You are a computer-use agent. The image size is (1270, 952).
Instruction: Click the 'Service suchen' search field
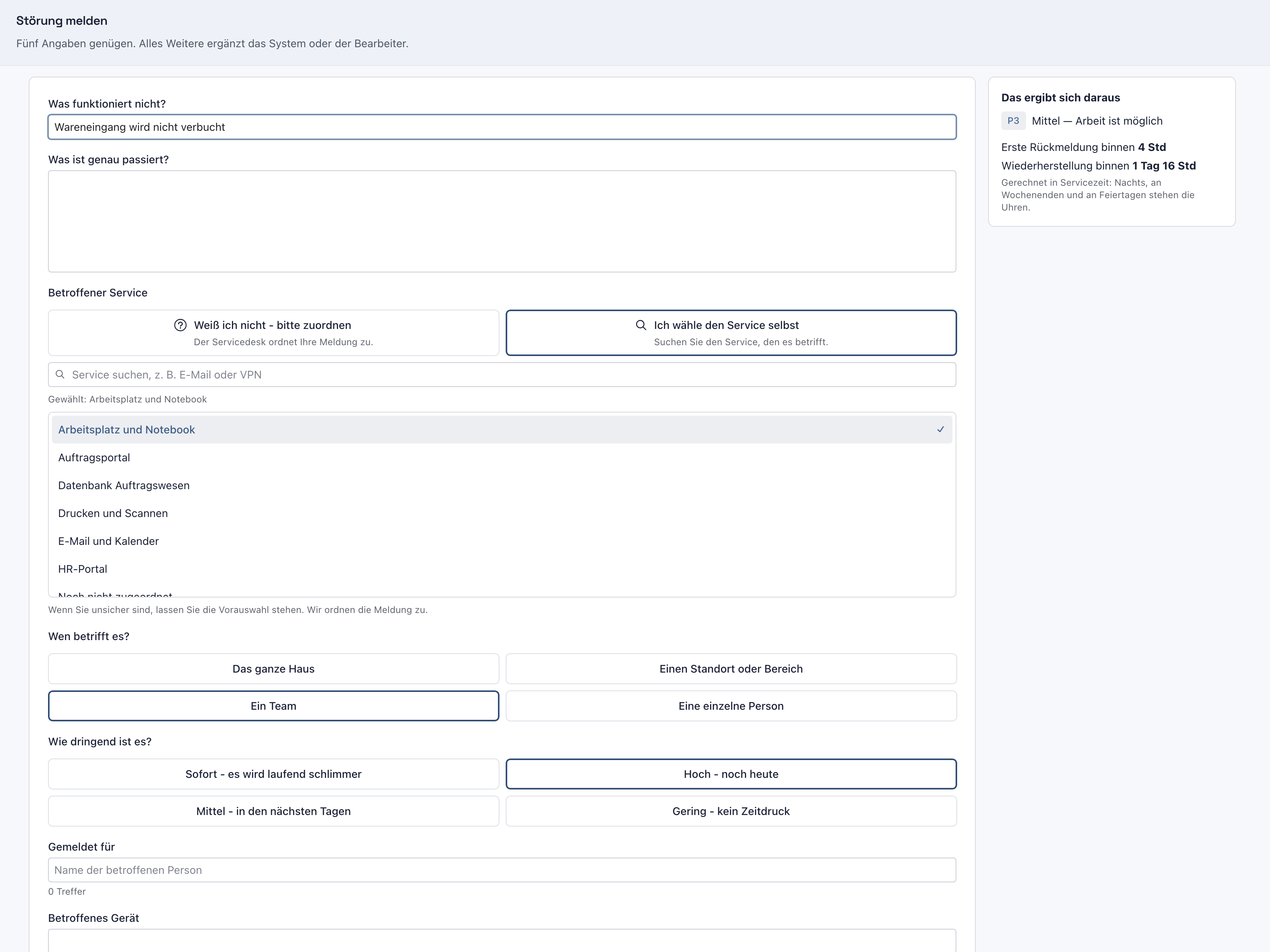[502, 375]
